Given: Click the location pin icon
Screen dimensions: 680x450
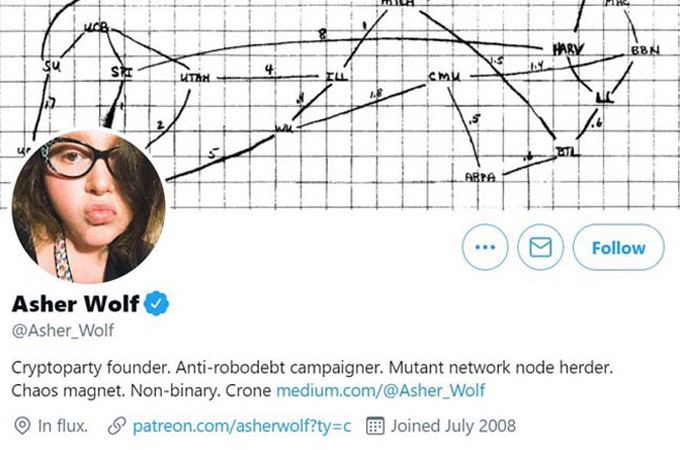Looking at the screenshot, I should point(22,426).
